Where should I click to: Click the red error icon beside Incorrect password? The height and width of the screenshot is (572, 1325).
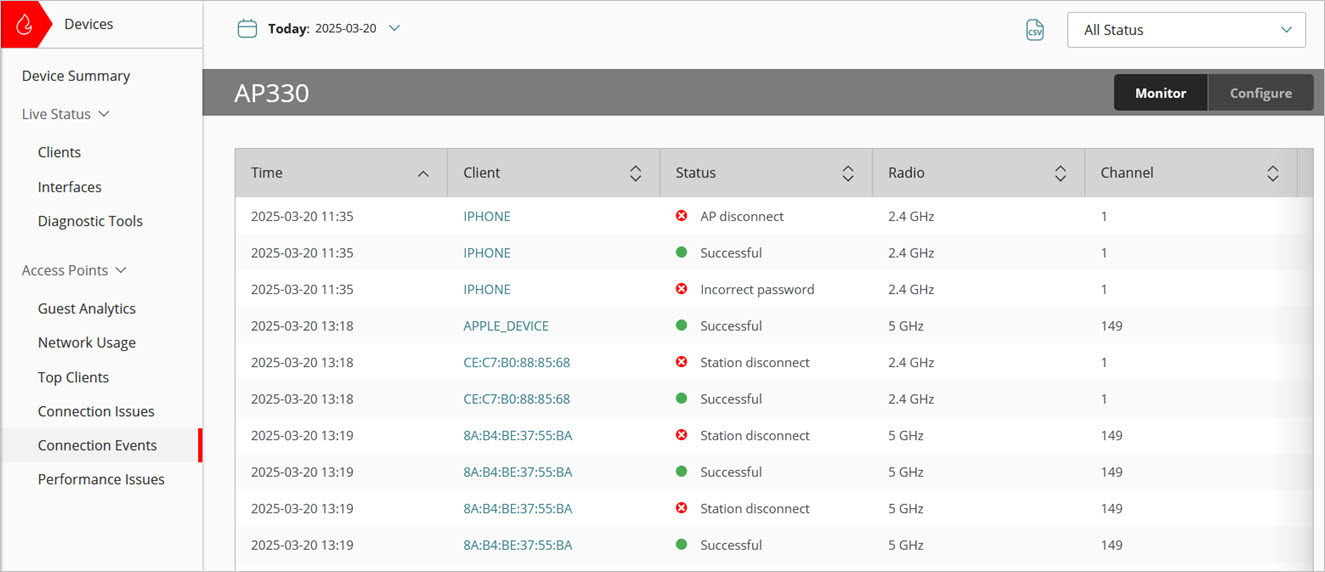tap(682, 289)
